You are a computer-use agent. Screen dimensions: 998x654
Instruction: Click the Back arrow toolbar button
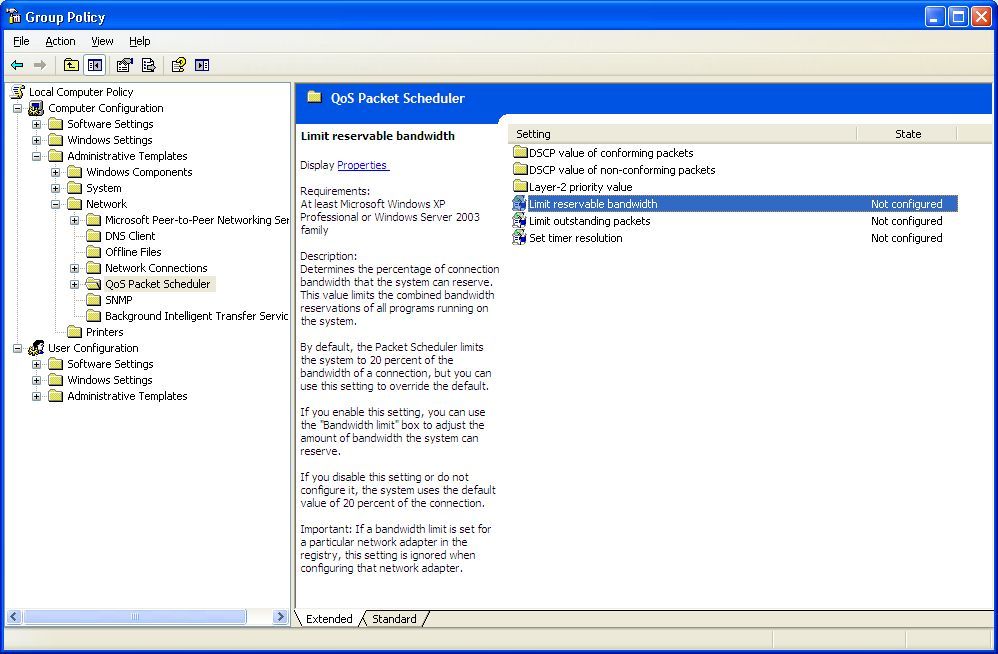coord(17,65)
